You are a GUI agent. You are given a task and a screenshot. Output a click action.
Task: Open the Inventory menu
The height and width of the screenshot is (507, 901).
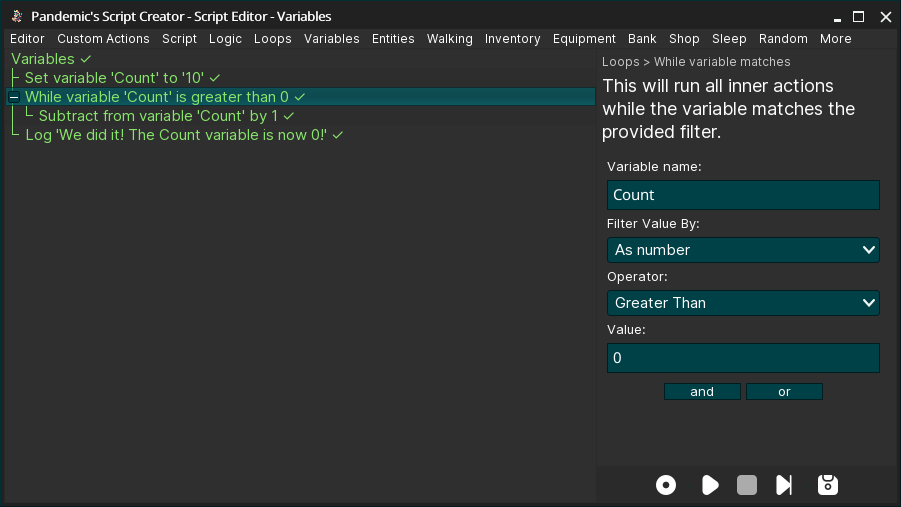(x=513, y=39)
